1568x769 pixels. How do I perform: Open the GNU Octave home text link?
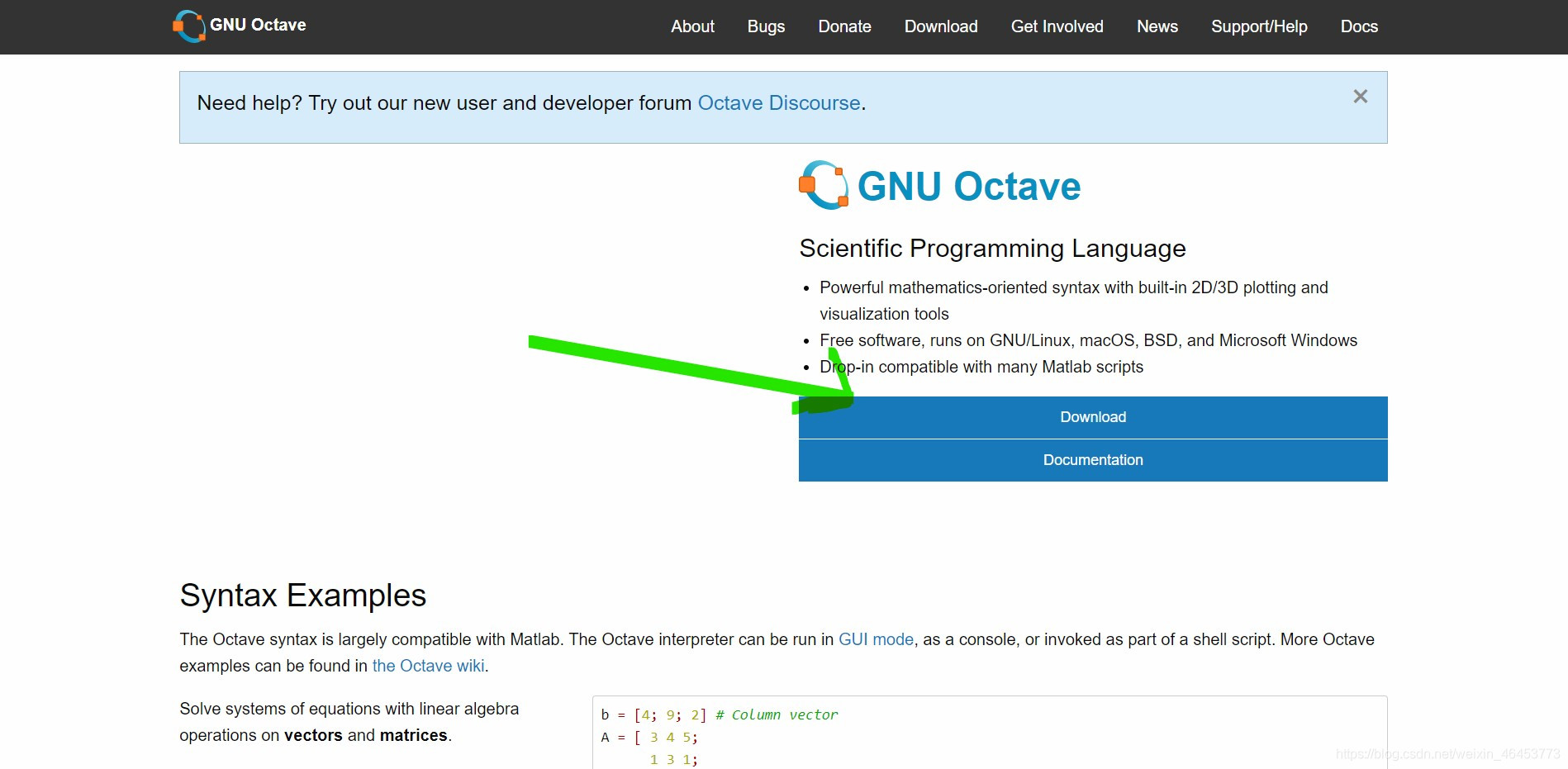coord(258,25)
